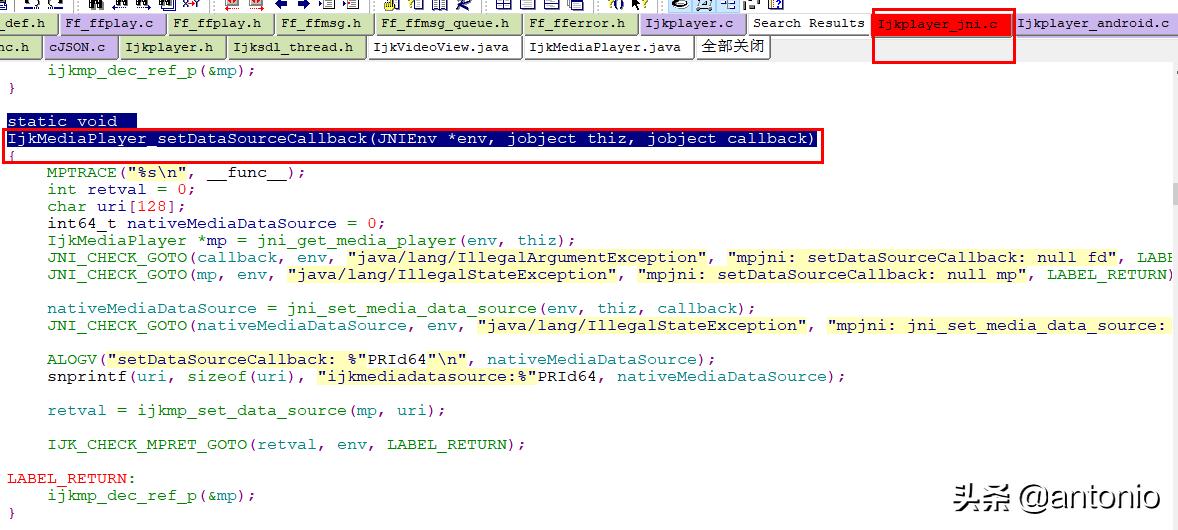1178x530 pixels.
Task: Click the 'int retval = 0;' line
Action: click(x=121, y=189)
